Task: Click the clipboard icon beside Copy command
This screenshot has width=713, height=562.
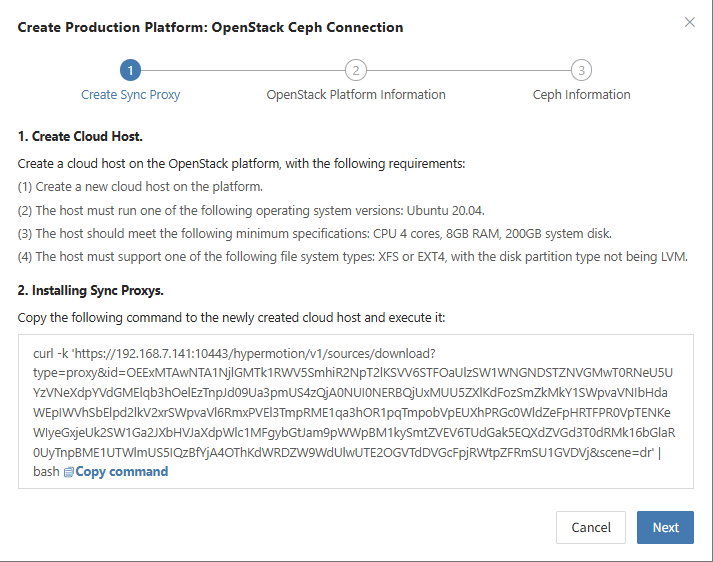Action: (68, 472)
